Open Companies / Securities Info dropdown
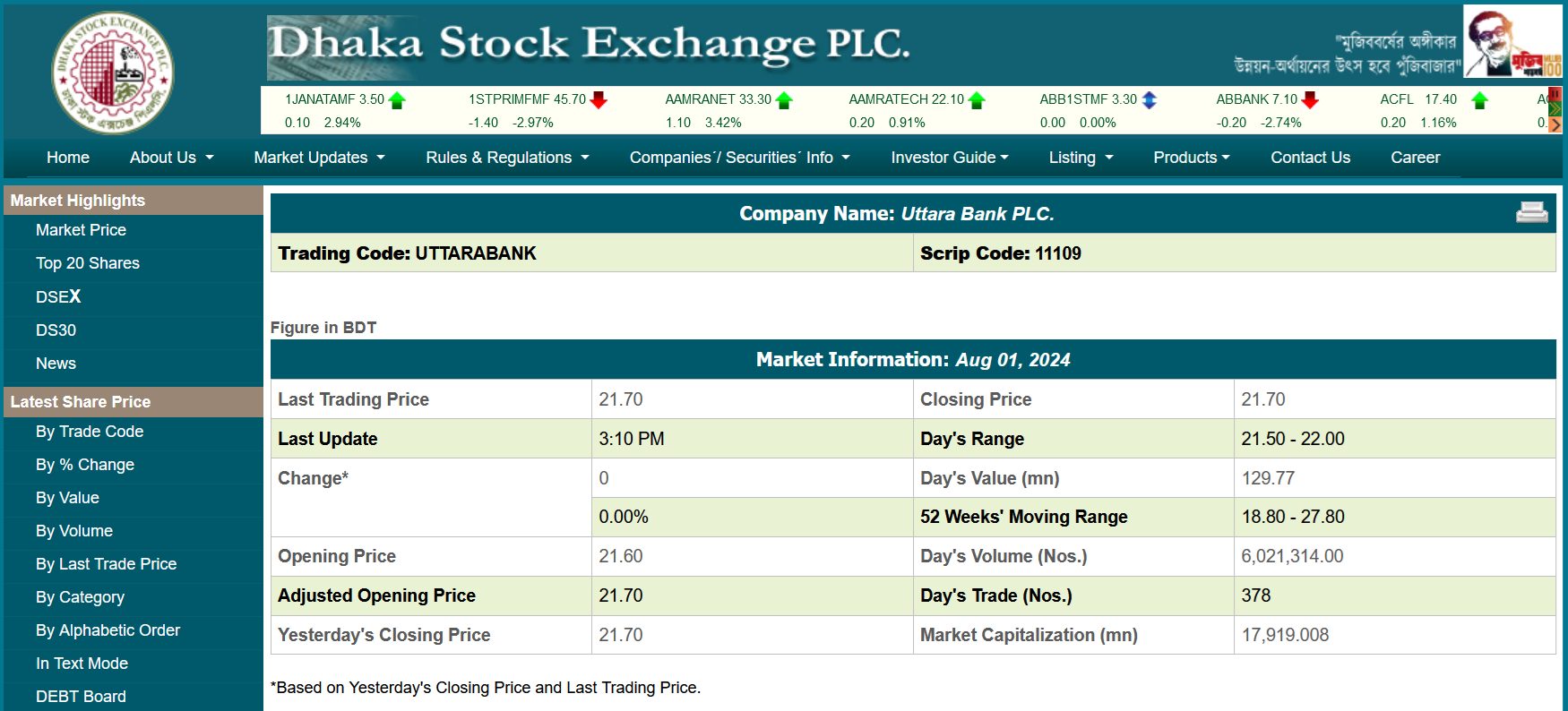The width and height of the screenshot is (1568, 711). tap(740, 158)
